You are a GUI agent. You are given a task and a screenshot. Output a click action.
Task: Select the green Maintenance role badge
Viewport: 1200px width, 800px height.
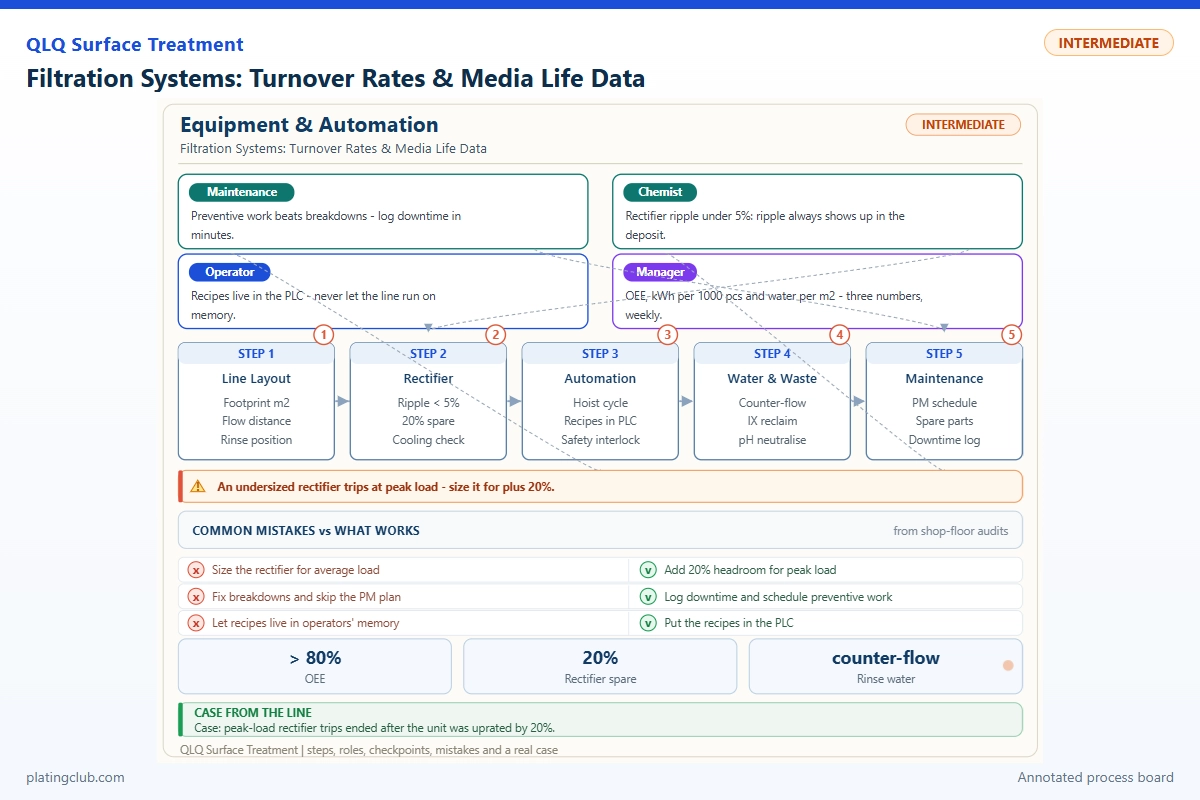(241, 192)
